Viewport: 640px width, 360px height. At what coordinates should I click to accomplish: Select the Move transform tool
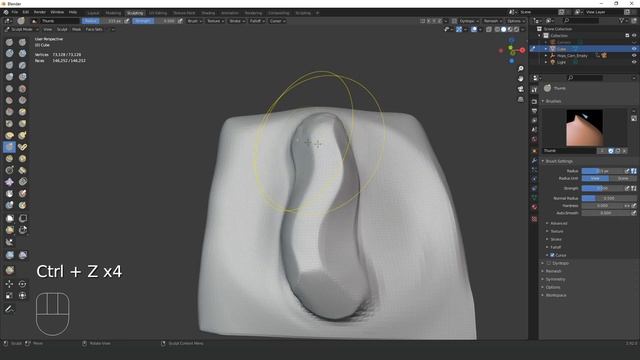tap(9, 284)
